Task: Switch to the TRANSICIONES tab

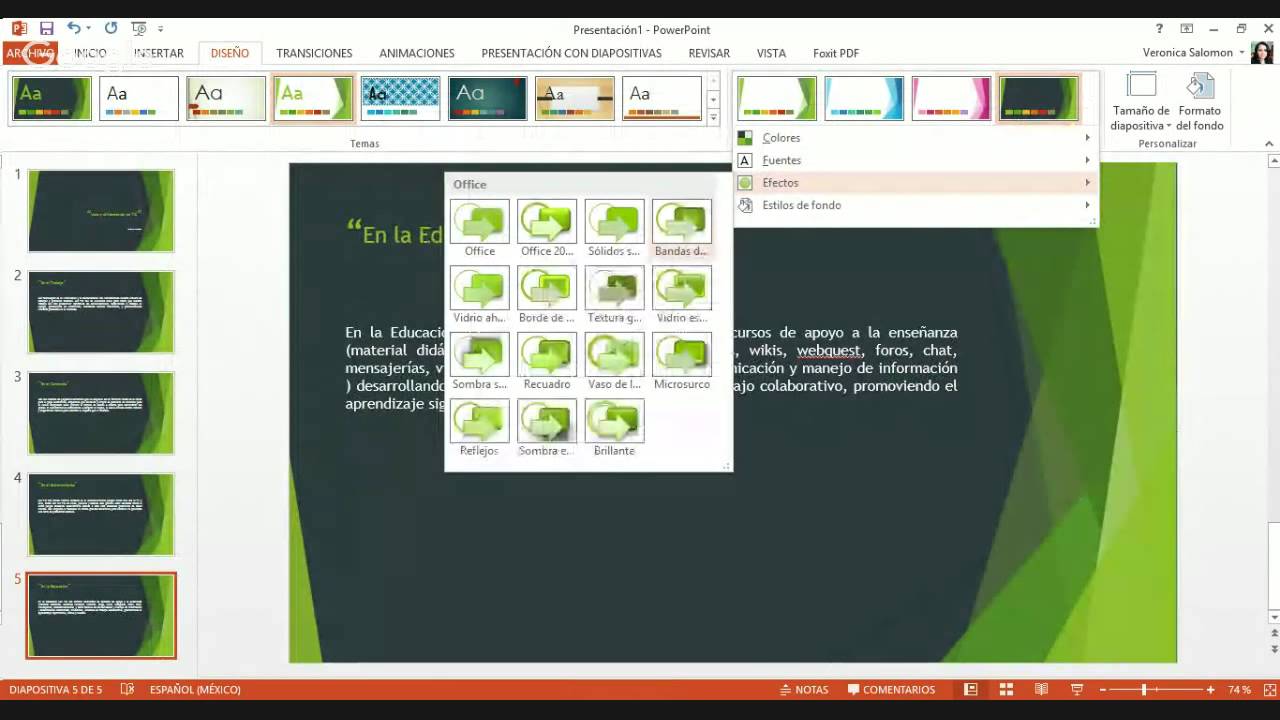Action: point(314,53)
